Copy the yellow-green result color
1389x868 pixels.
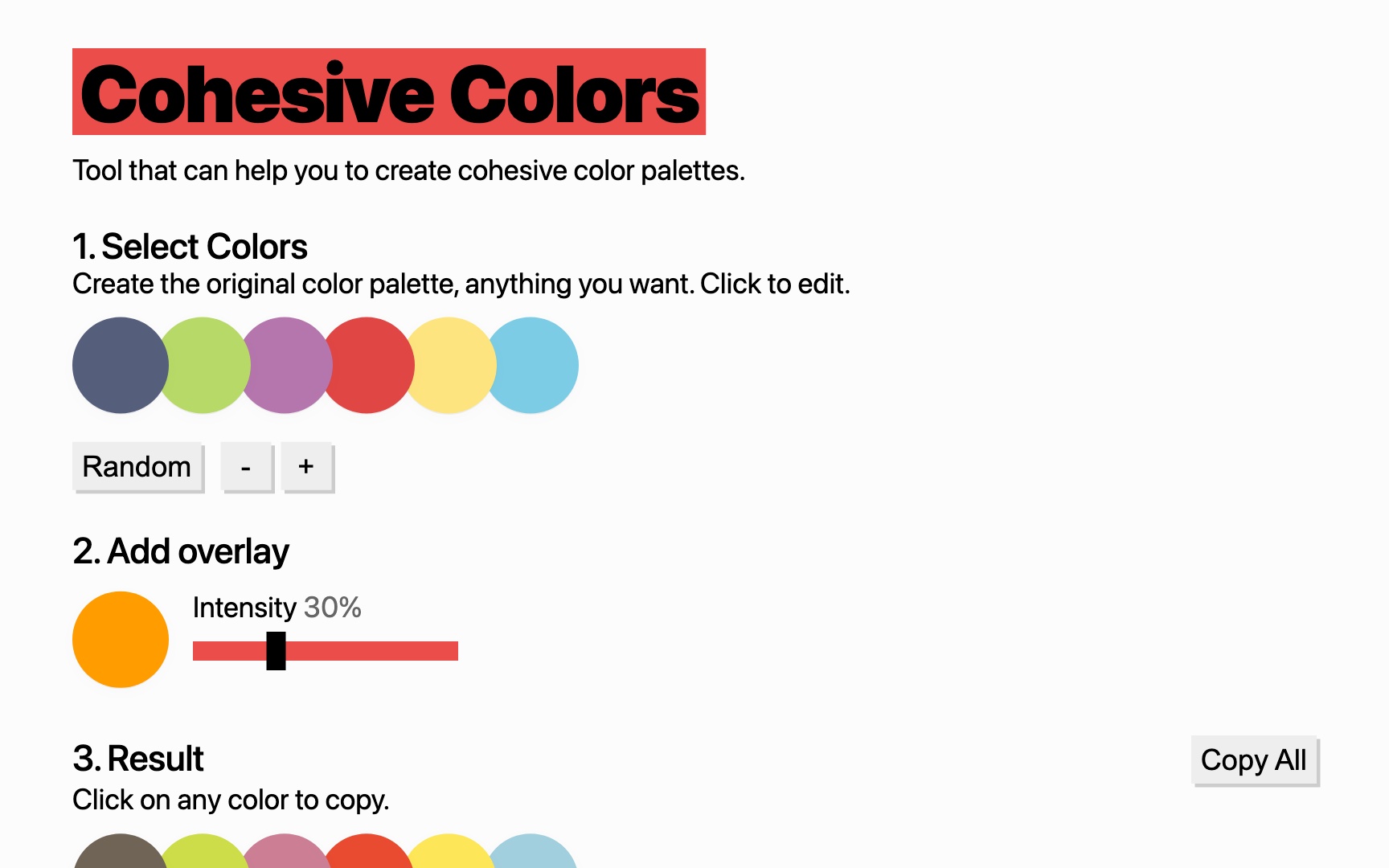[x=206, y=854]
